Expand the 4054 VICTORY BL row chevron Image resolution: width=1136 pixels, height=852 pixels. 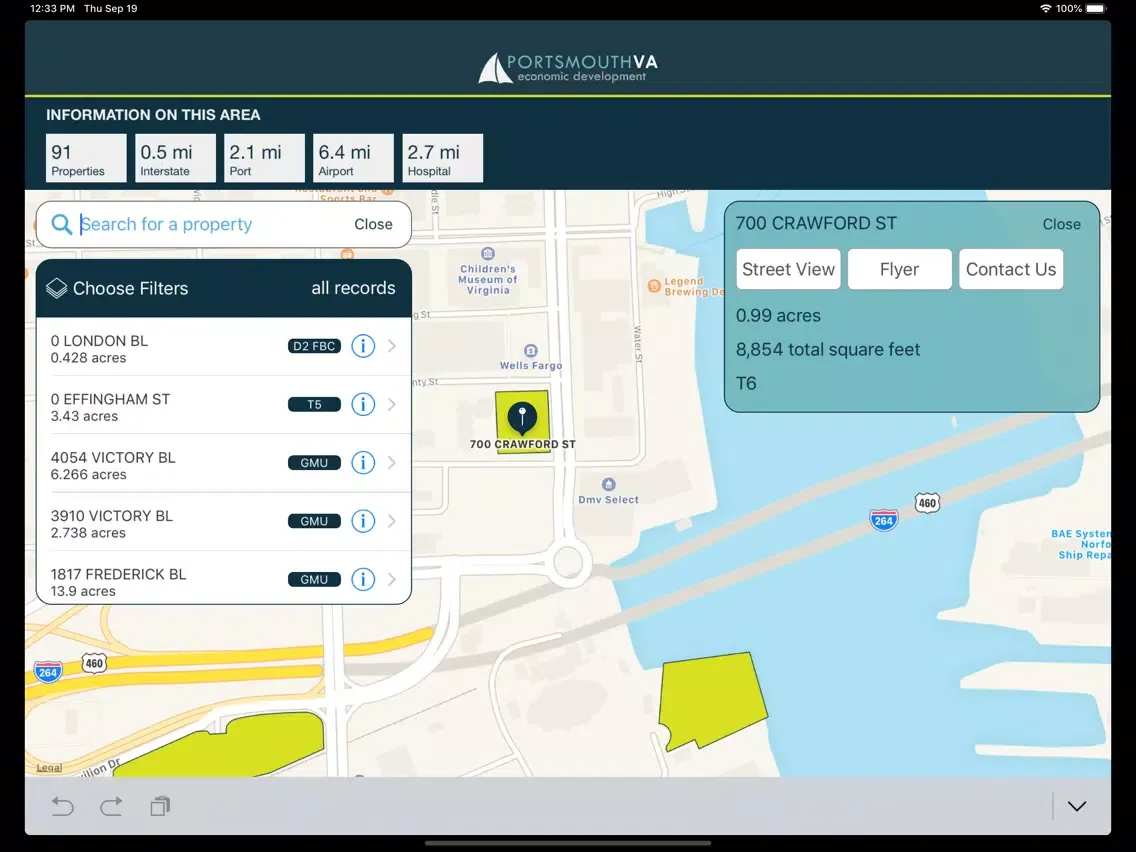(x=392, y=463)
